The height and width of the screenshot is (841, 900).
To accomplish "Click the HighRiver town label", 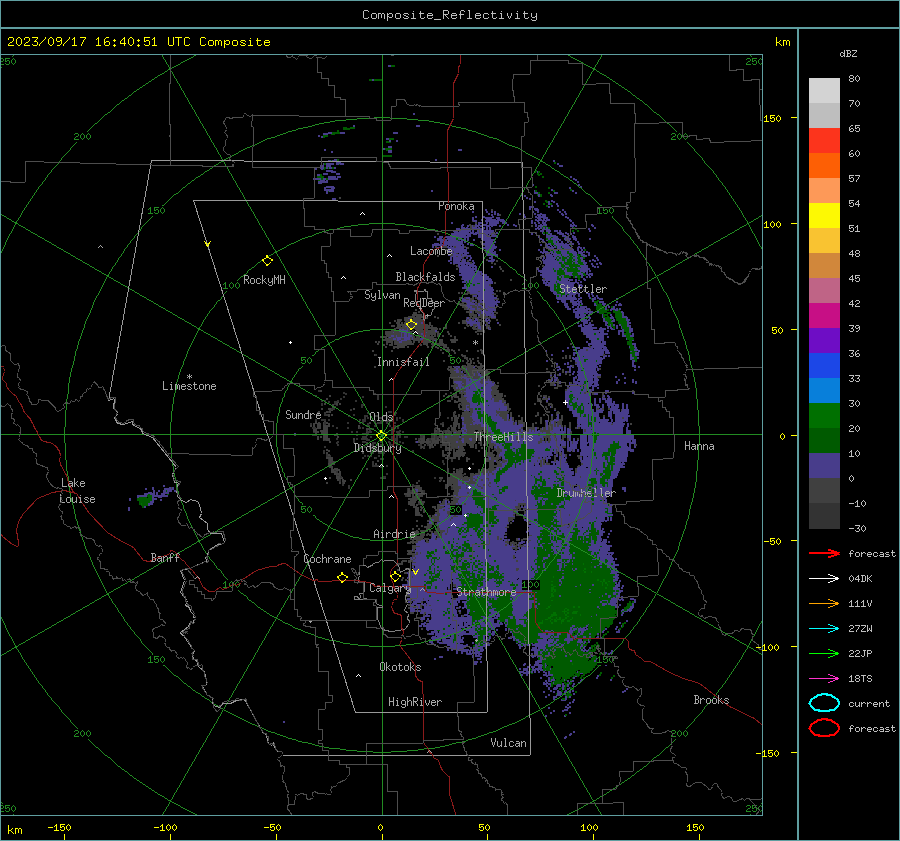I will tap(415, 702).
